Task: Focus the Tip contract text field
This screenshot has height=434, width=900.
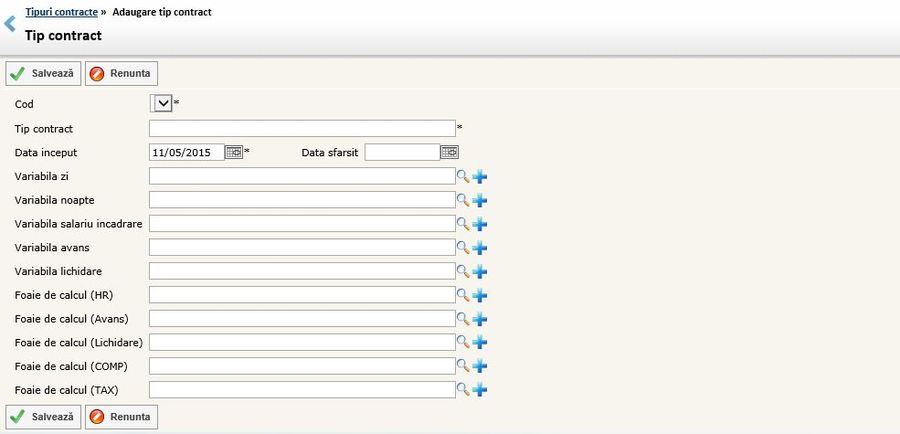Action: coord(302,128)
